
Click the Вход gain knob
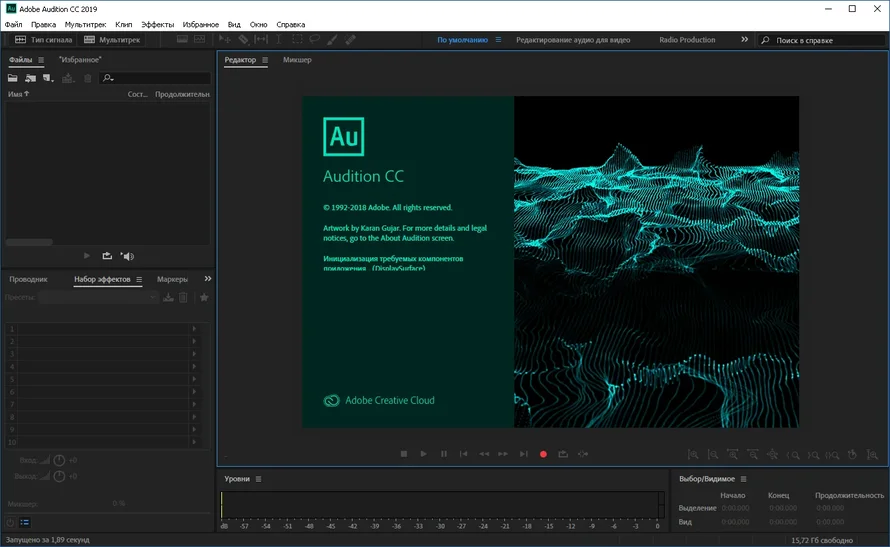pos(58,460)
